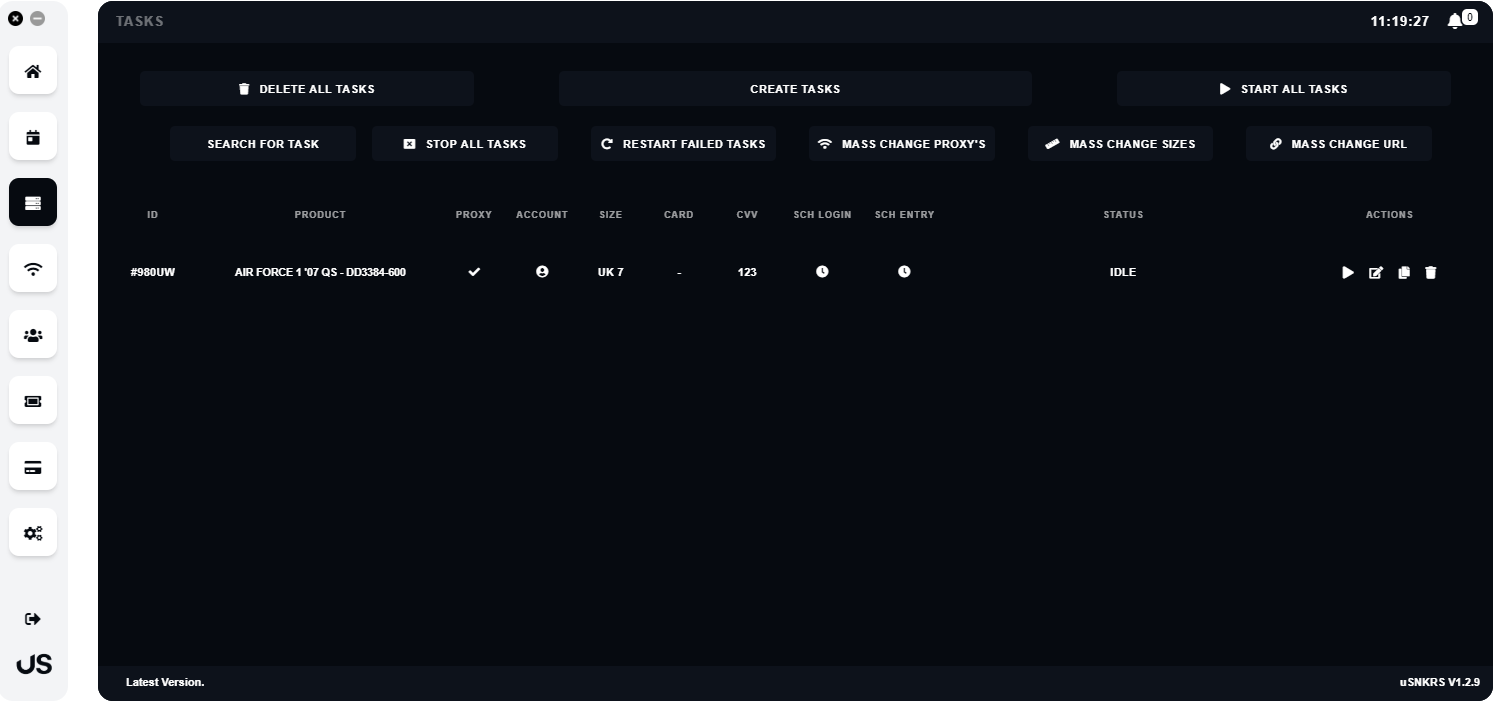Open the credit card sidebar icon
This screenshot has width=1496, height=708.
(33, 467)
